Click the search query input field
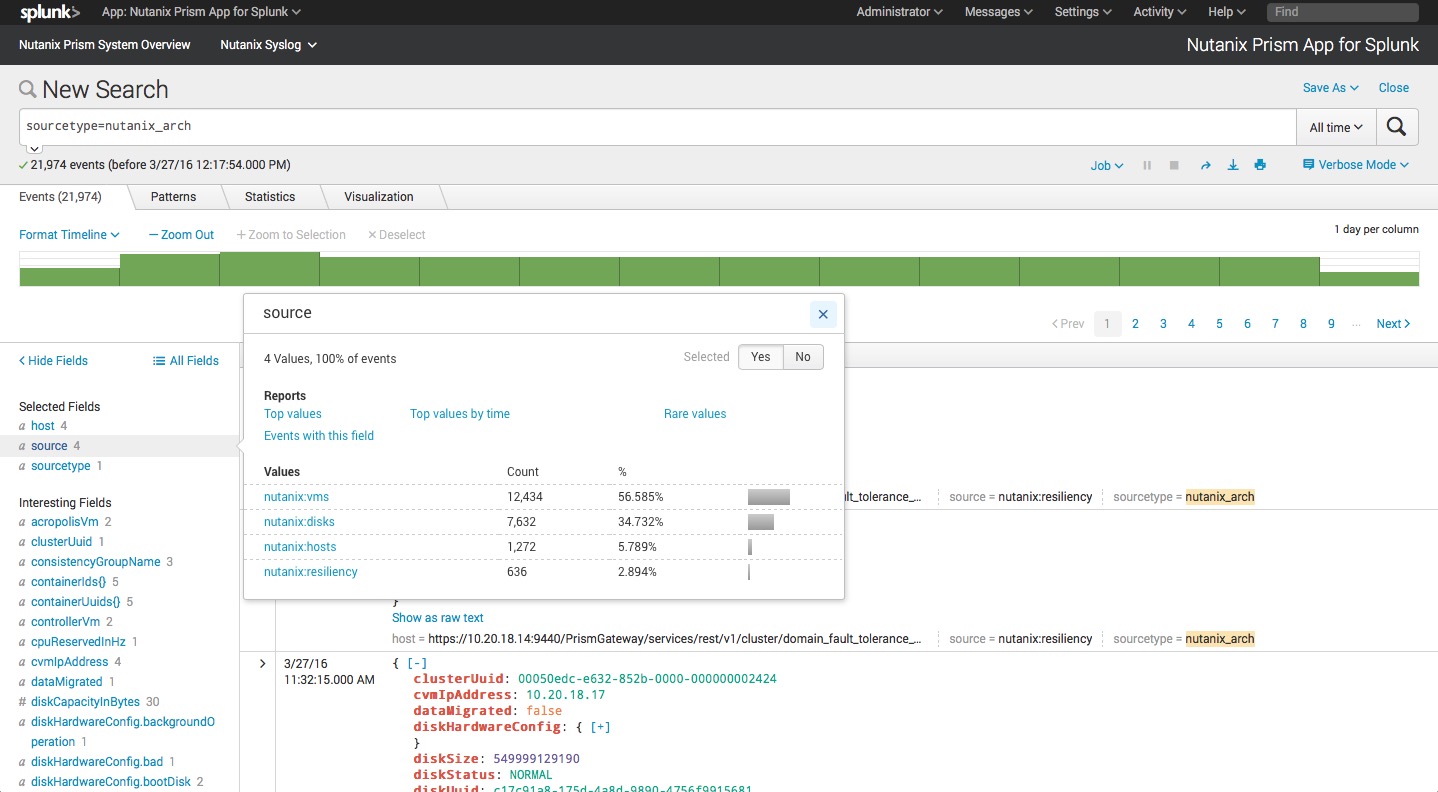Viewport: 1438px width, 792px height. click(658, 127)
